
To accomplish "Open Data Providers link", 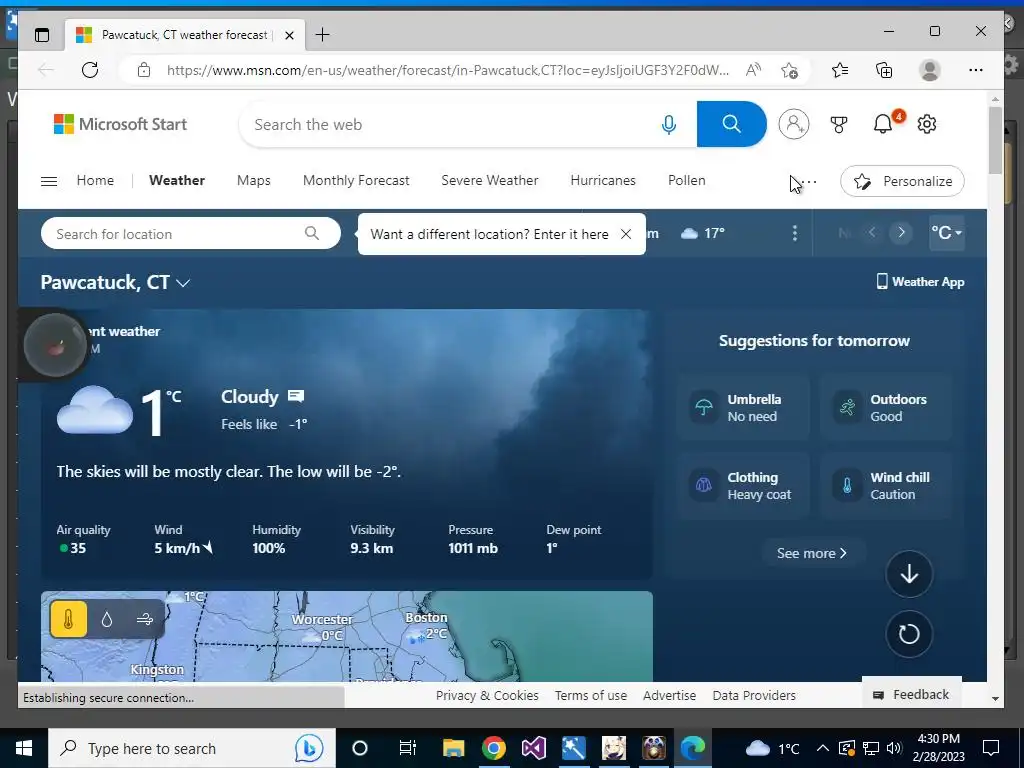I will tap(754, 696).
